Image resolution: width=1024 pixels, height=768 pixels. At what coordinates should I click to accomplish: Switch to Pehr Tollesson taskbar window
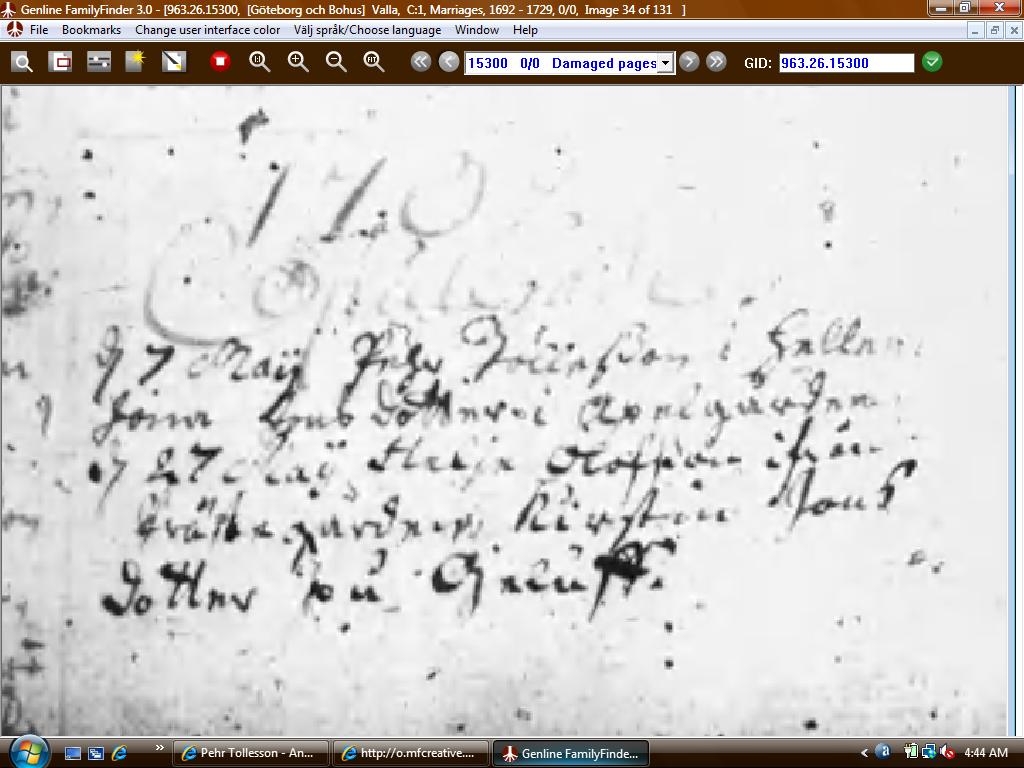250,753
